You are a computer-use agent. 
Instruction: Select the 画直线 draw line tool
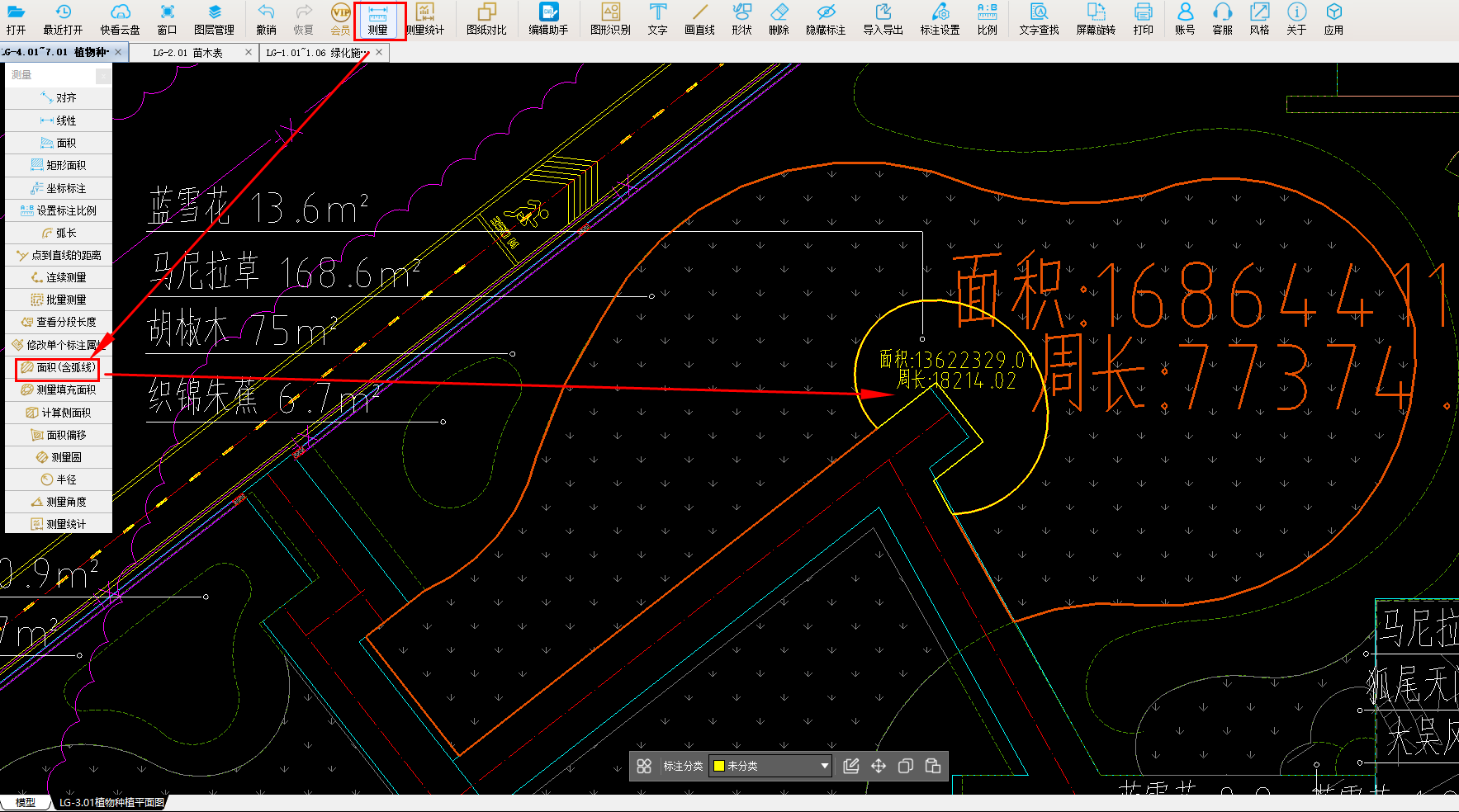pos(699,20)
